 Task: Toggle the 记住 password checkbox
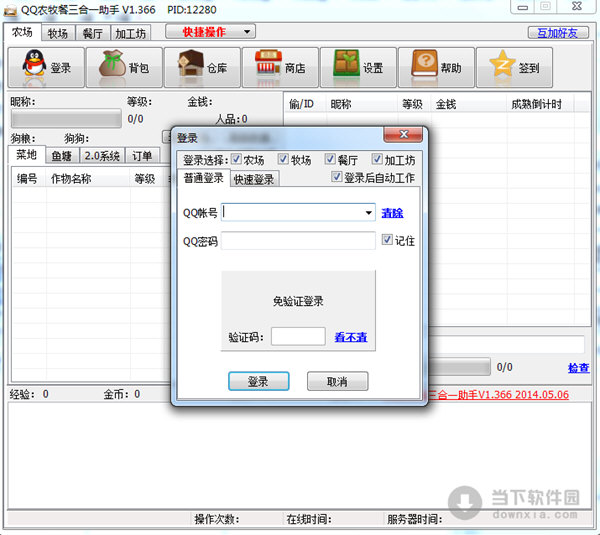(x=387, y=240)
